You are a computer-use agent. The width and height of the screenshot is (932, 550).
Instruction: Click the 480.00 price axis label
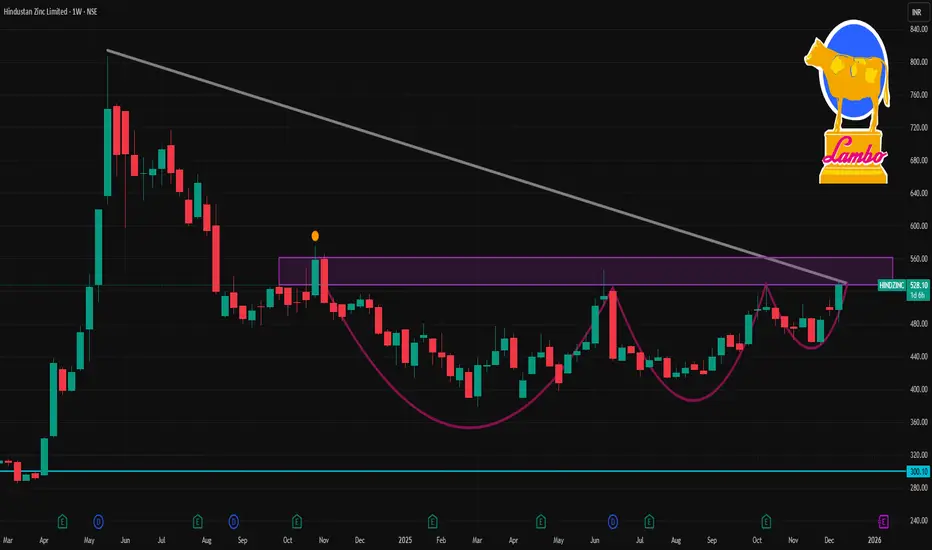click(x=918, y=324)
